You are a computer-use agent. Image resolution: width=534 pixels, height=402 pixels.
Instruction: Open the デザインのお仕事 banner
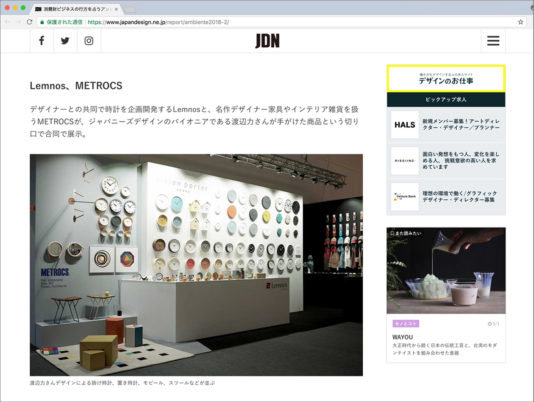pyautogui.click(x=446, y=79)
